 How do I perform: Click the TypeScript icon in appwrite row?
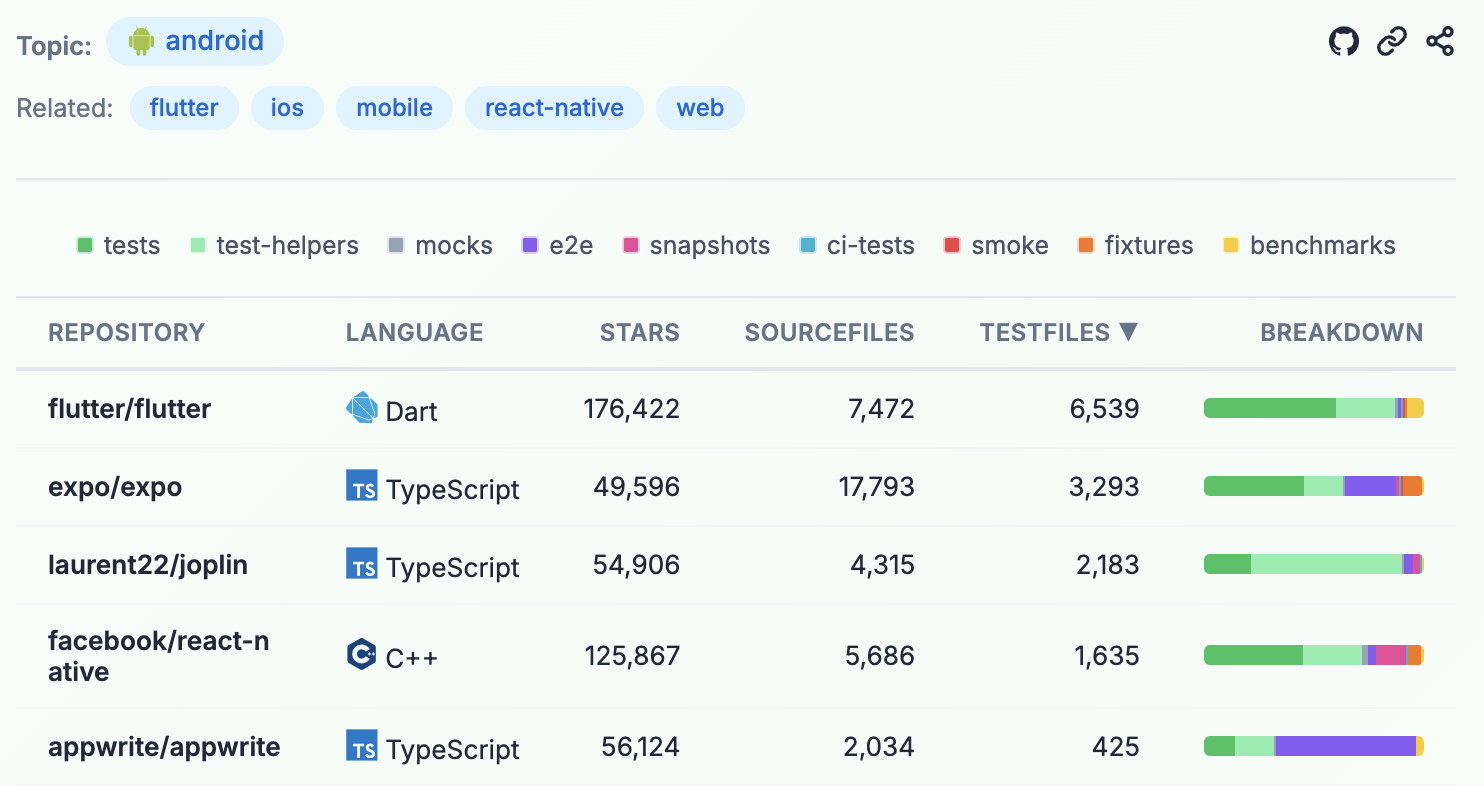(362, 746)
